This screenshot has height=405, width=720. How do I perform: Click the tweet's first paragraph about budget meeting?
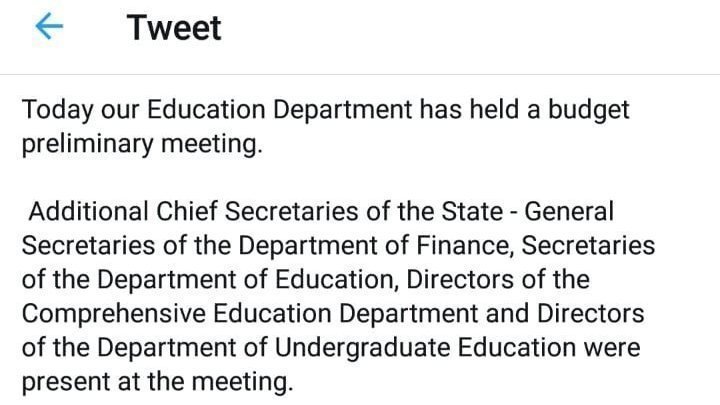click(325, 126)
